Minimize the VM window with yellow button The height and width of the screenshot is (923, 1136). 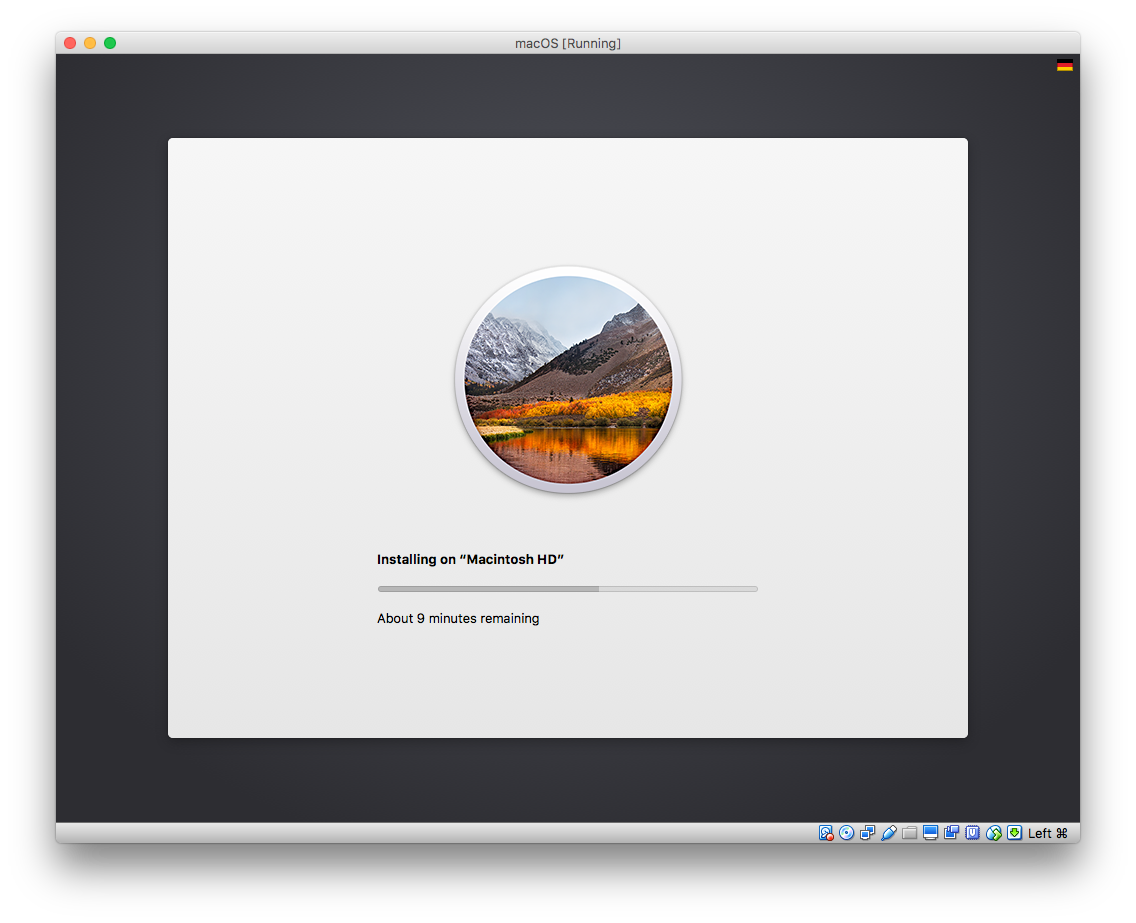[x=90, y=43]
